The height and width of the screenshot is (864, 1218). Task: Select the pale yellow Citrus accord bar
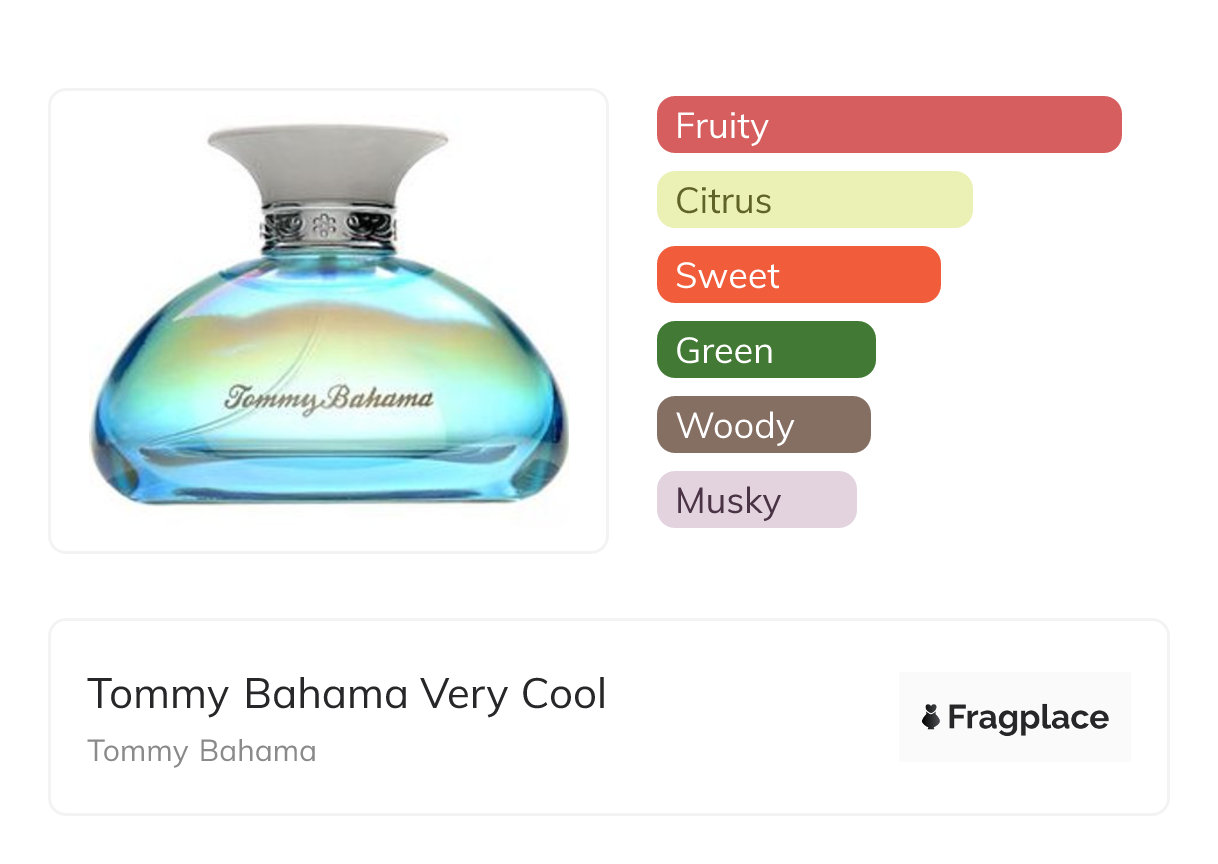point(814,200)
